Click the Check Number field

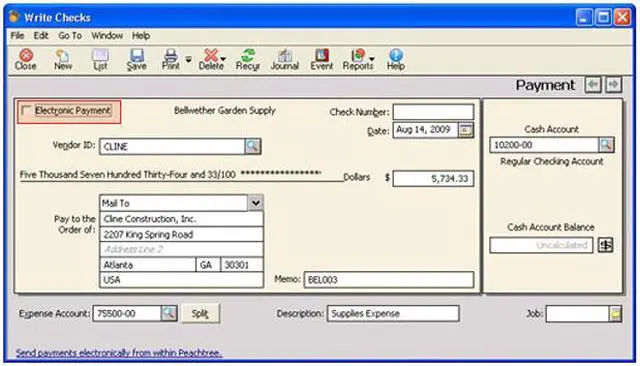coord(433,112)
